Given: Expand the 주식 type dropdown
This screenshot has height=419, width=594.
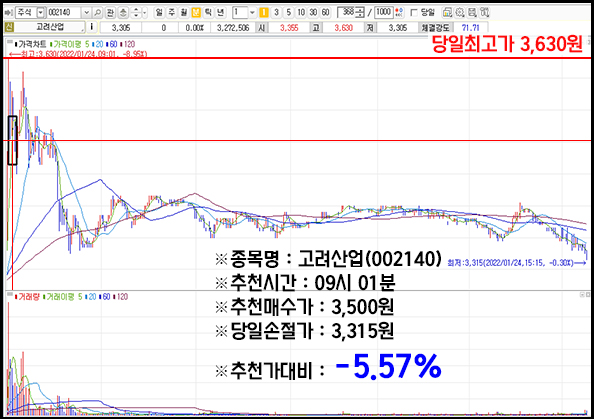Looking at the screenshot, I should coord(41,13).
